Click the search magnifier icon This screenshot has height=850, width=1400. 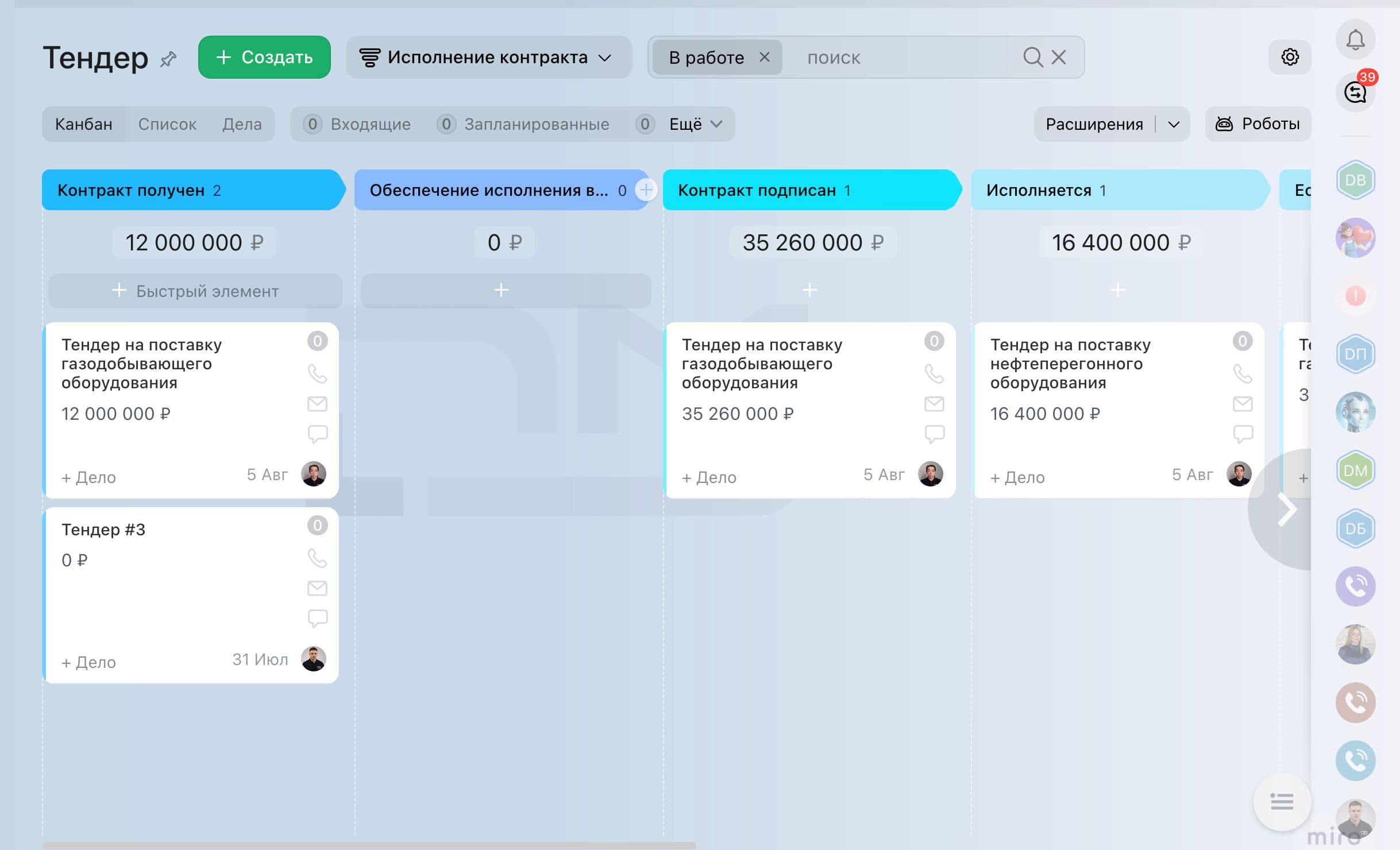(1033, 57)
